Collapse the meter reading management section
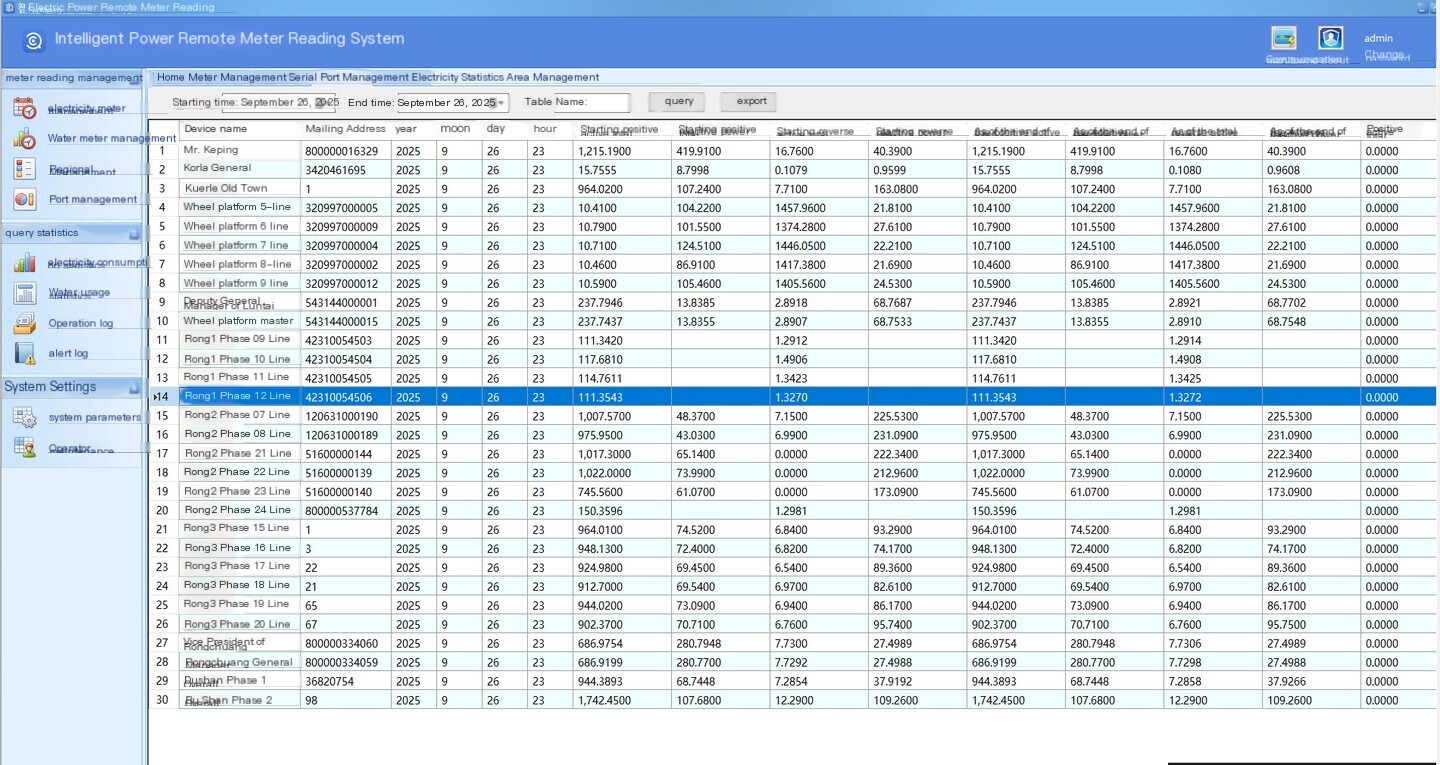The width and height of the screenshot is (1440, 765). [134, 78]
